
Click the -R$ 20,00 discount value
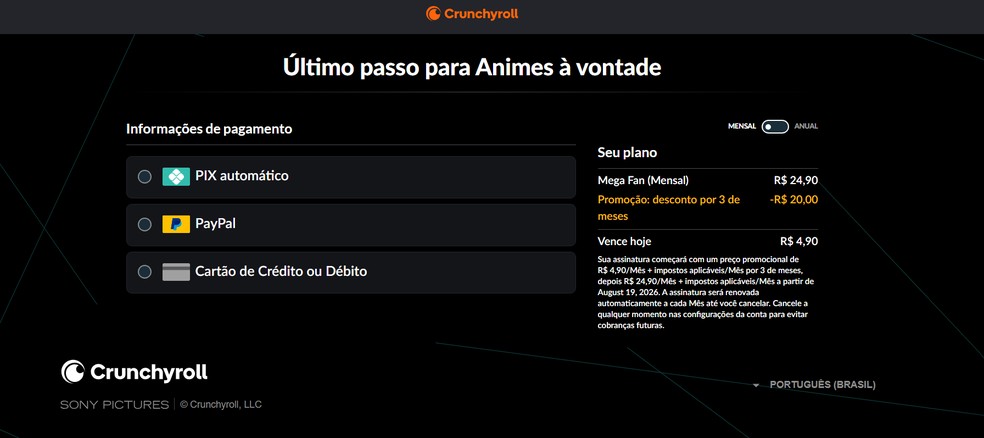coord(794,200)
